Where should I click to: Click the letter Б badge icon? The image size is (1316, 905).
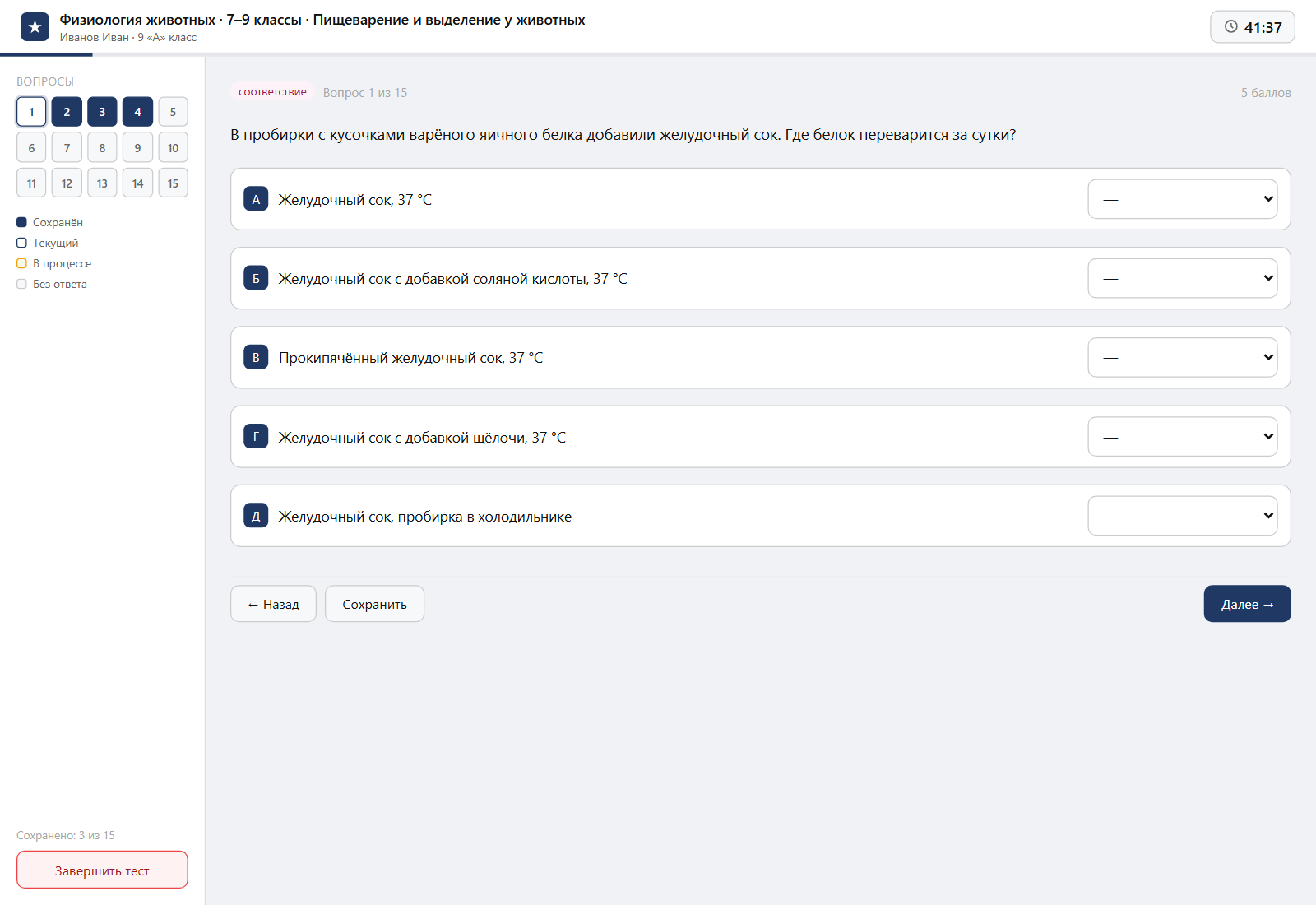(256, 278)
